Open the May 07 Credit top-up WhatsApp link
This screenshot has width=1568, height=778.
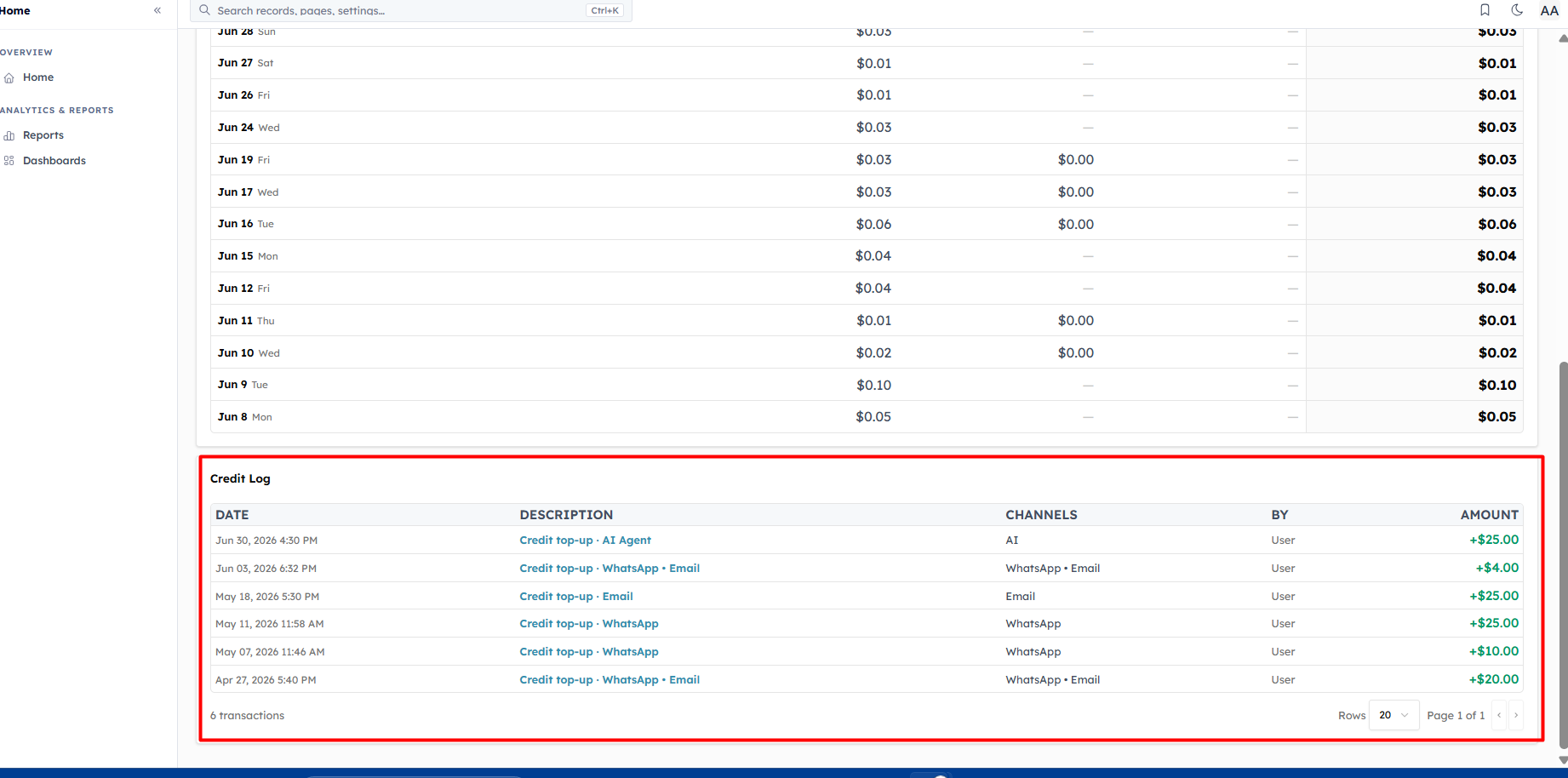[x=589, y=651]
